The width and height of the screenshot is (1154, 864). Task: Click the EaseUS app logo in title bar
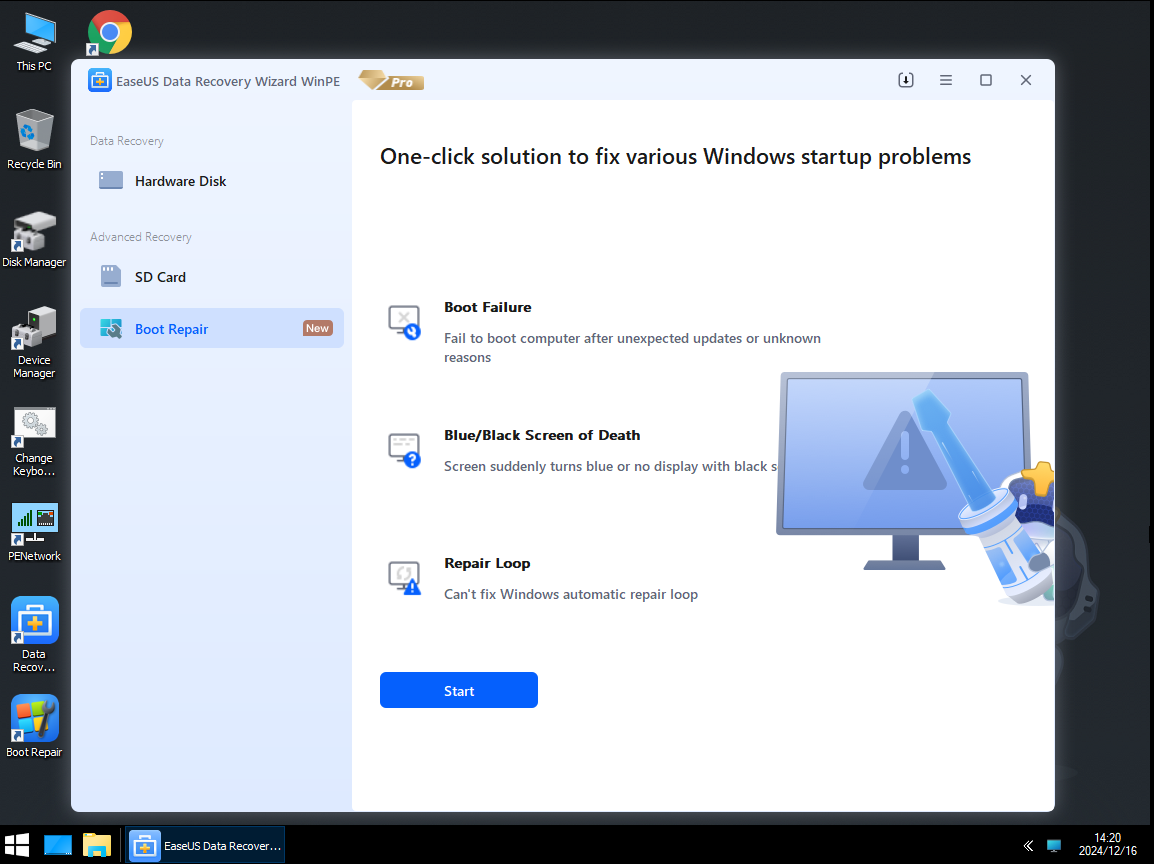click(99, 80)
